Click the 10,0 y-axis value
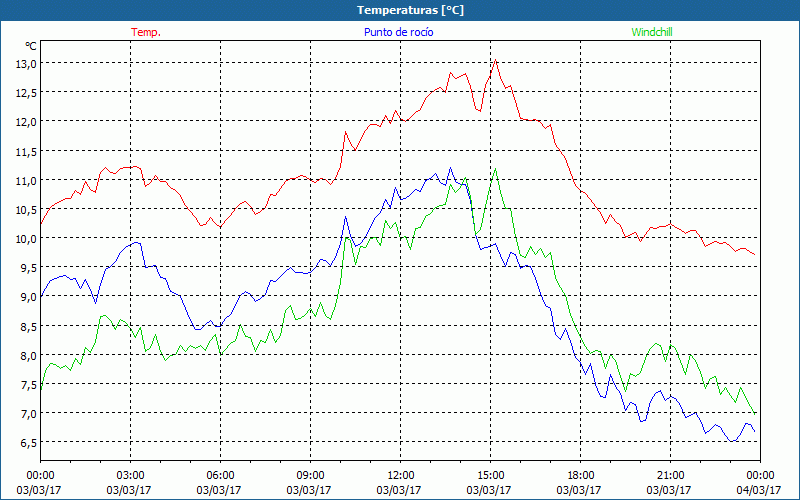Viewport: 800px width, 500px height. 27,239
